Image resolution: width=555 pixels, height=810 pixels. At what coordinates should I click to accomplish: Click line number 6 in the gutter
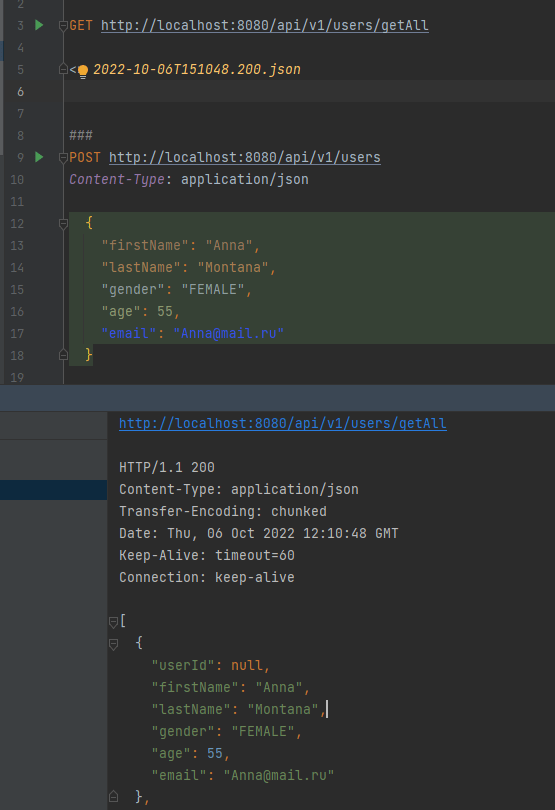(x=20, y=91)
